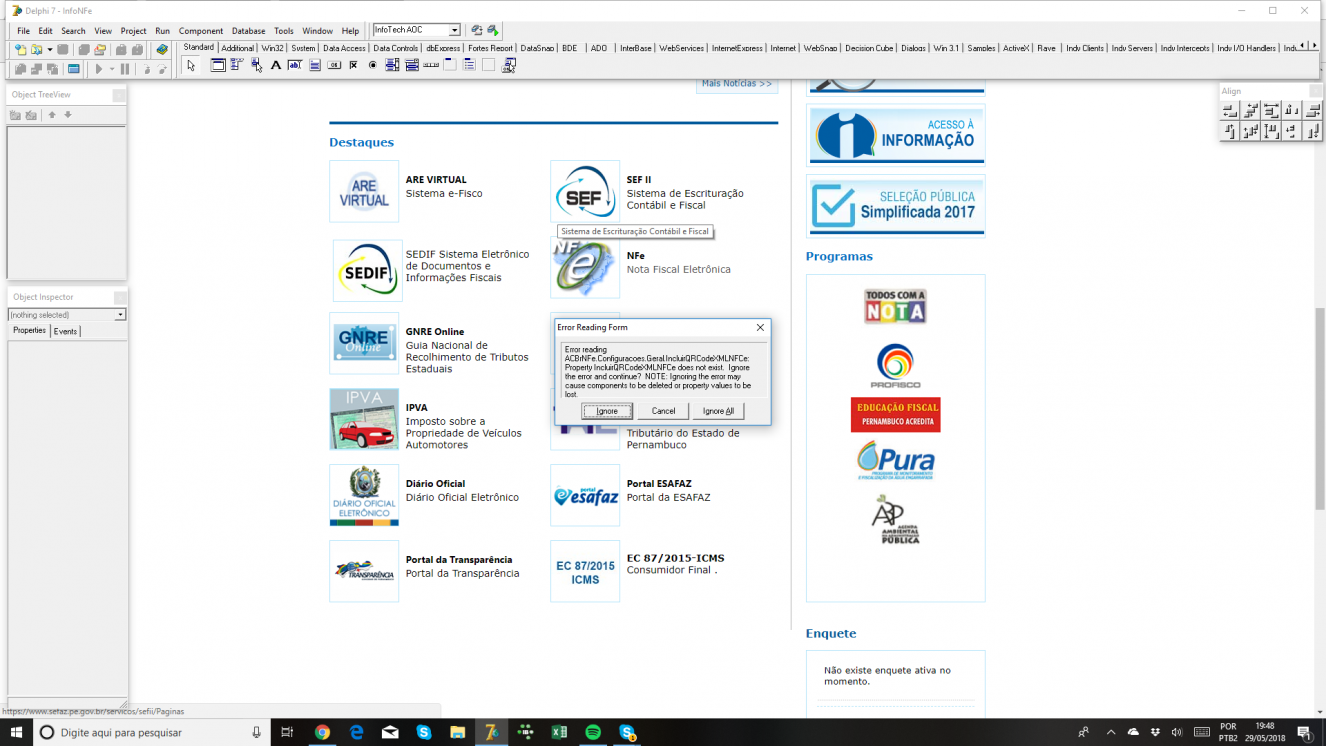Click the Help contents book icon

click(x=162, y=49)
